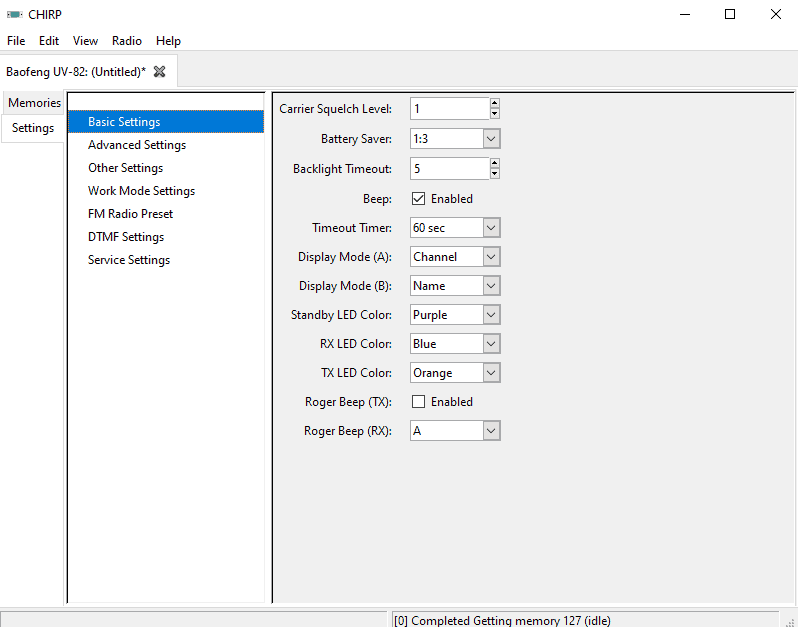Enable the Roger Beep (TX) checkbox

pos(418,402)
